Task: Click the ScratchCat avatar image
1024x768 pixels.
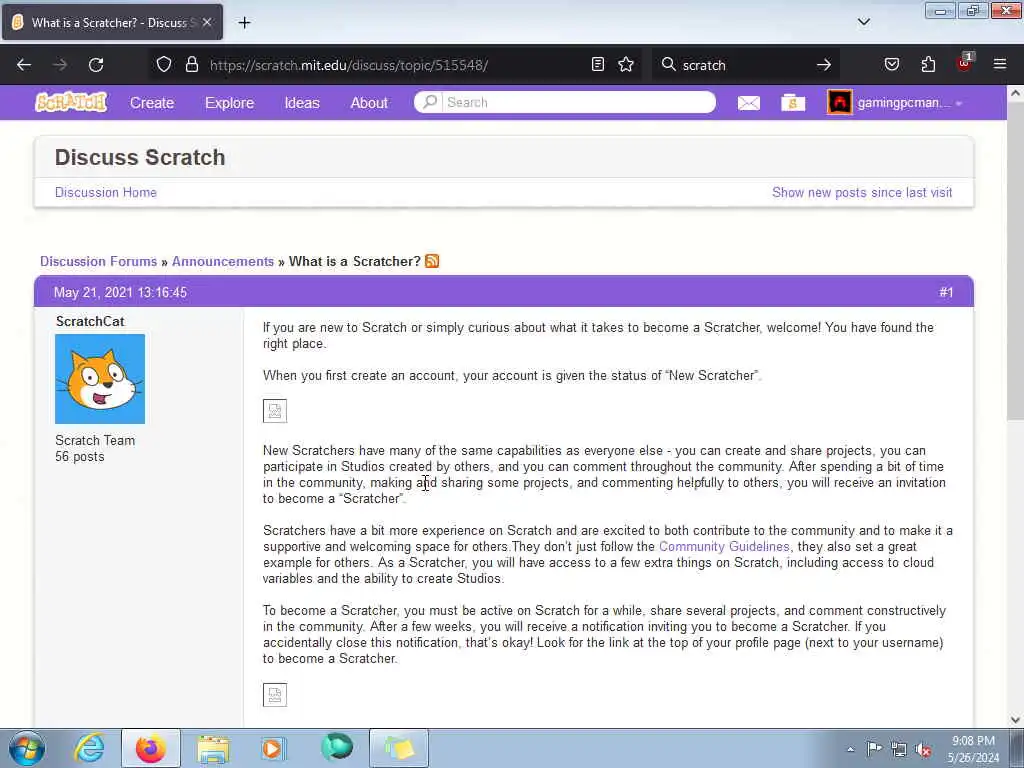Action: pos(100,379)
